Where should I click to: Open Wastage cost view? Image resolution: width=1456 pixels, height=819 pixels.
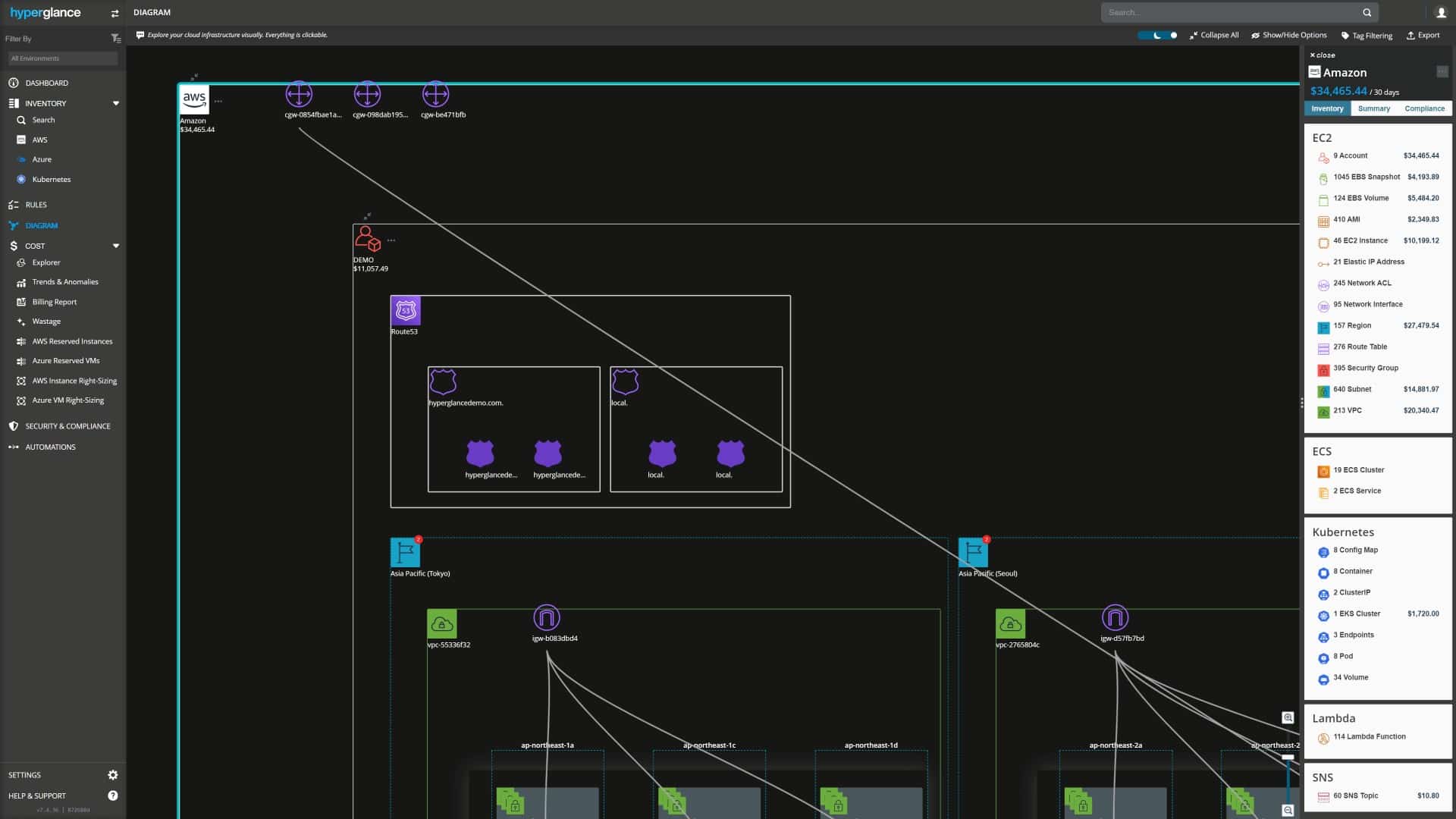point(46,322)
